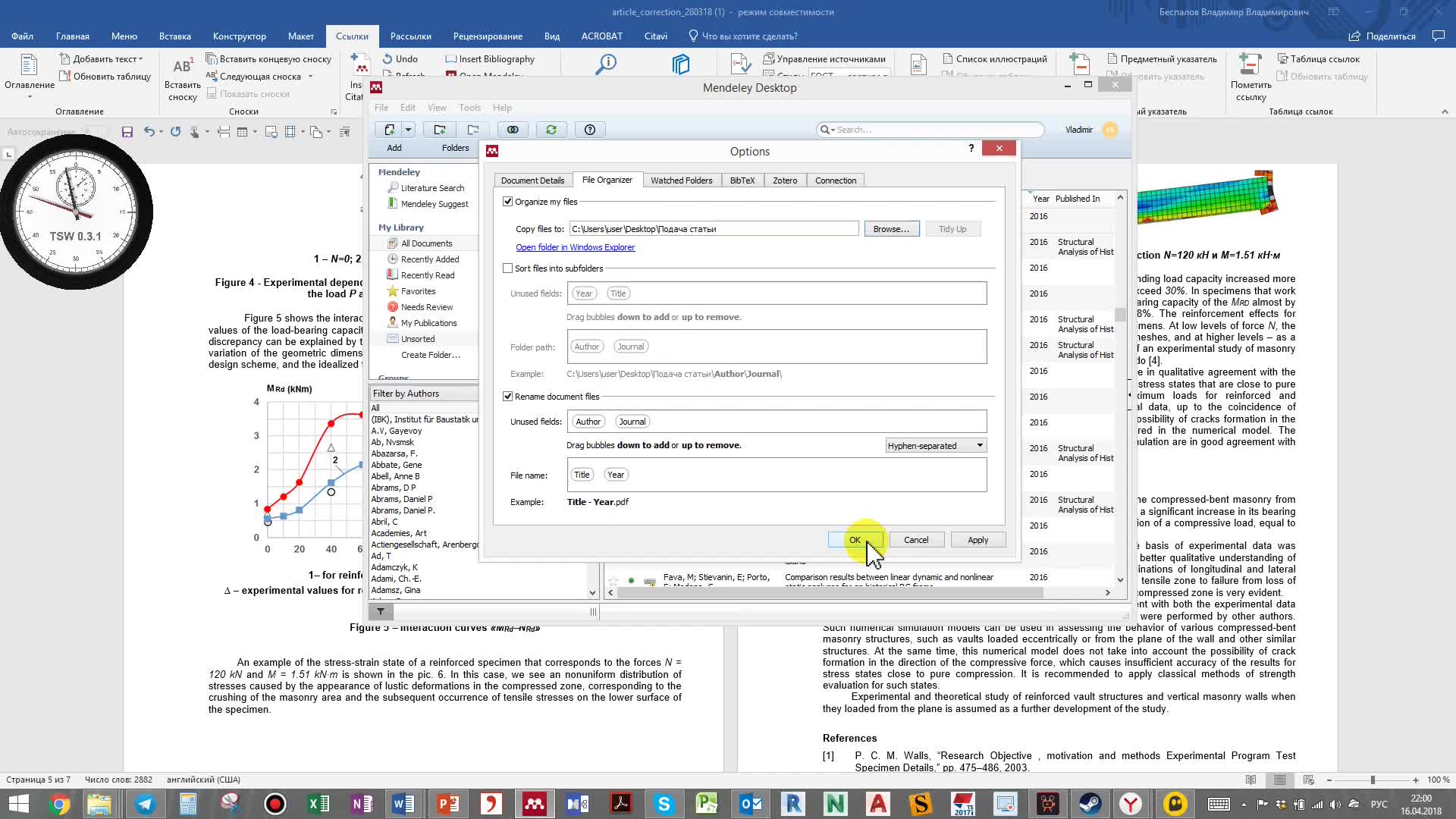Click the Related documents icon in Mendeley toolbar
The width and height of the screenshot is (1456, 819).
[x=513, y=130]
